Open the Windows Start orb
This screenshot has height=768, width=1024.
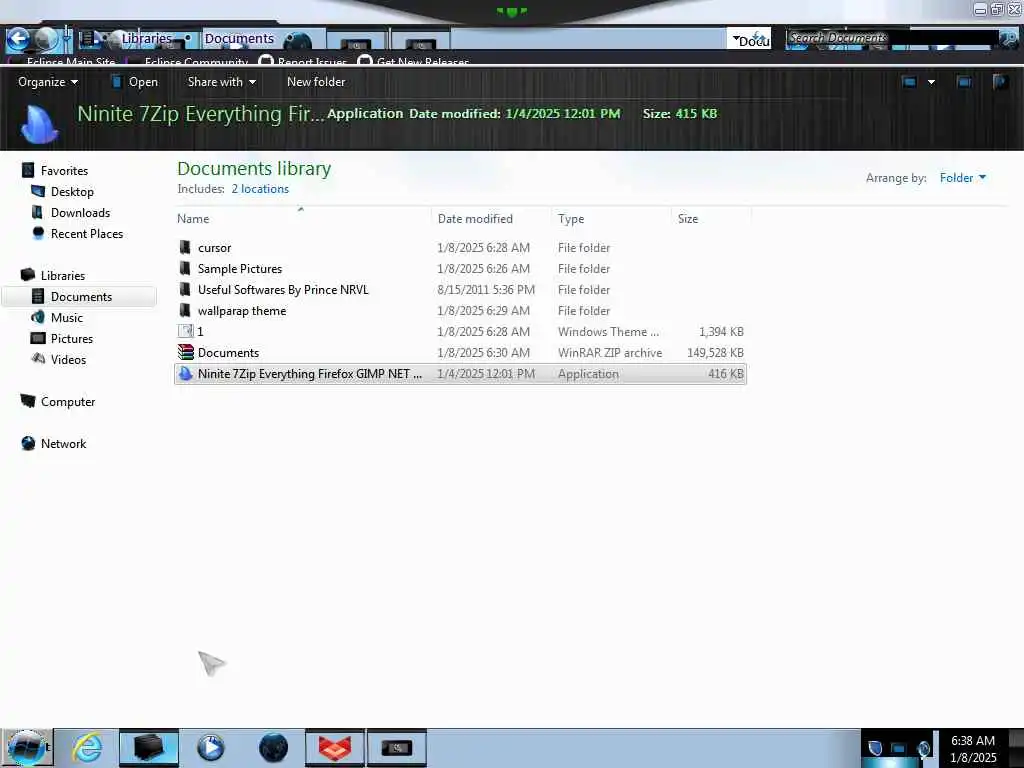click(x=25, y=748)
